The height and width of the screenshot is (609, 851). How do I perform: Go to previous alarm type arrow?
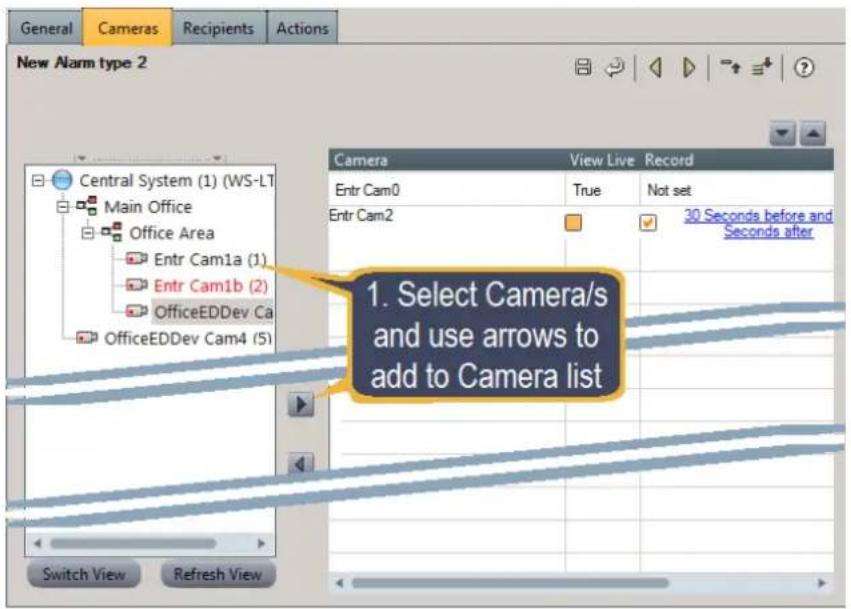656,68
